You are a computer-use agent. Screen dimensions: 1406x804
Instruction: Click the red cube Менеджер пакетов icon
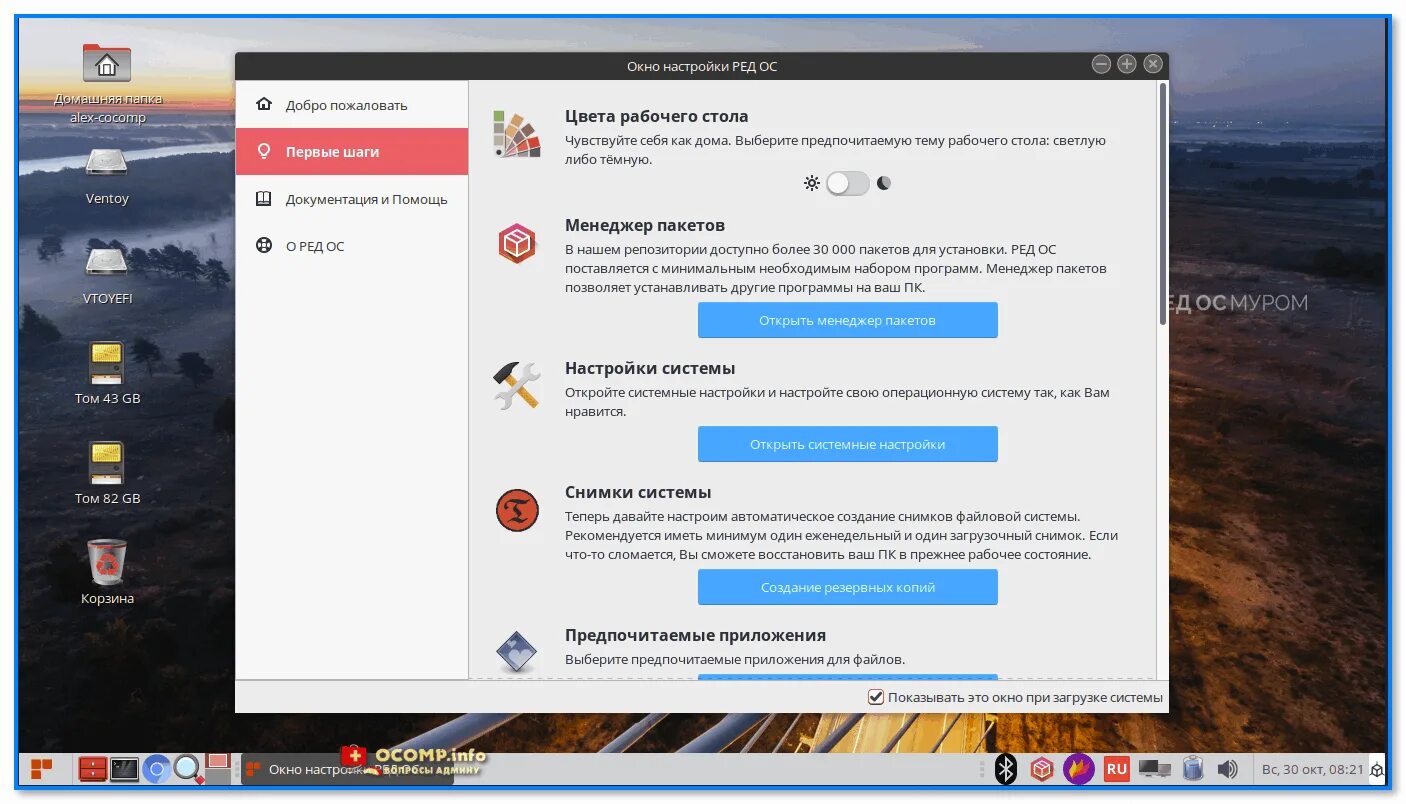click(x=517, y=243)
